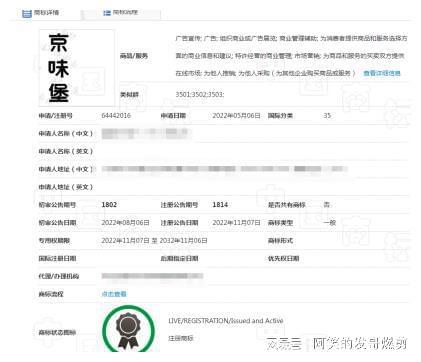Click the international class value 35
Viewport: 421px width, 362px height.
click(x=327, y=116)
